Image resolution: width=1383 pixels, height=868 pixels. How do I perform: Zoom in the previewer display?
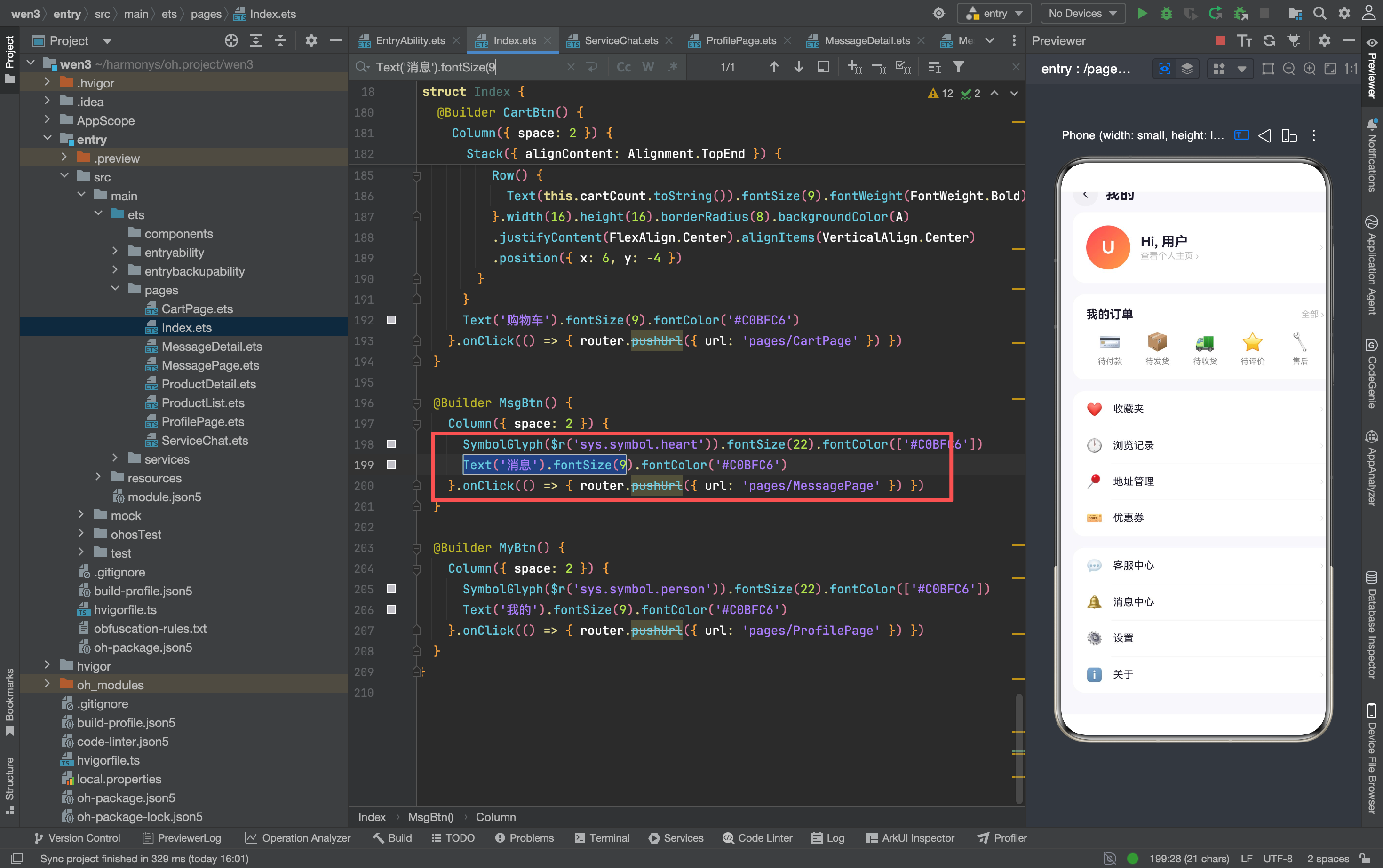[x=1310, y=69]
